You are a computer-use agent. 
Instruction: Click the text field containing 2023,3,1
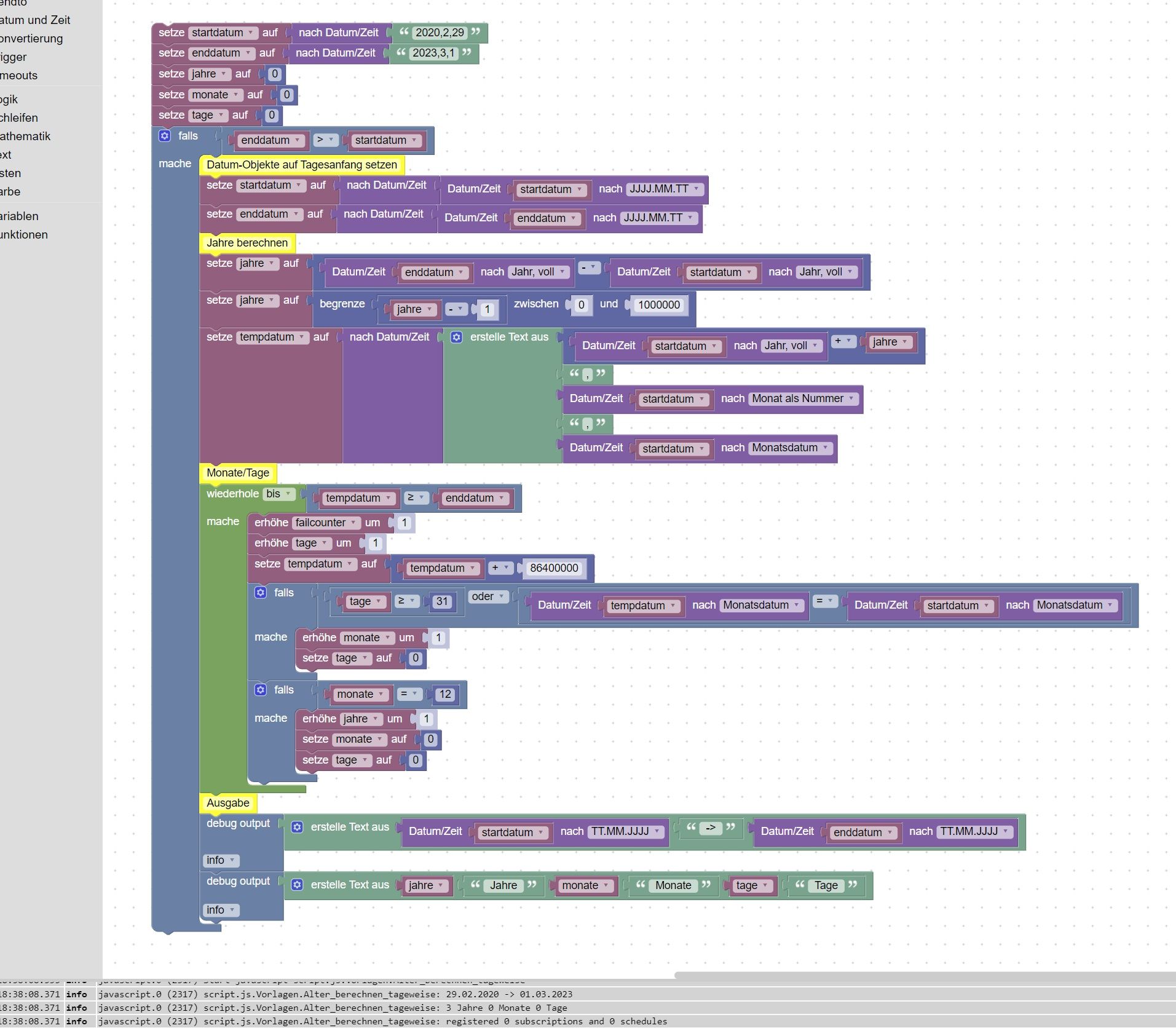[433, 53]
